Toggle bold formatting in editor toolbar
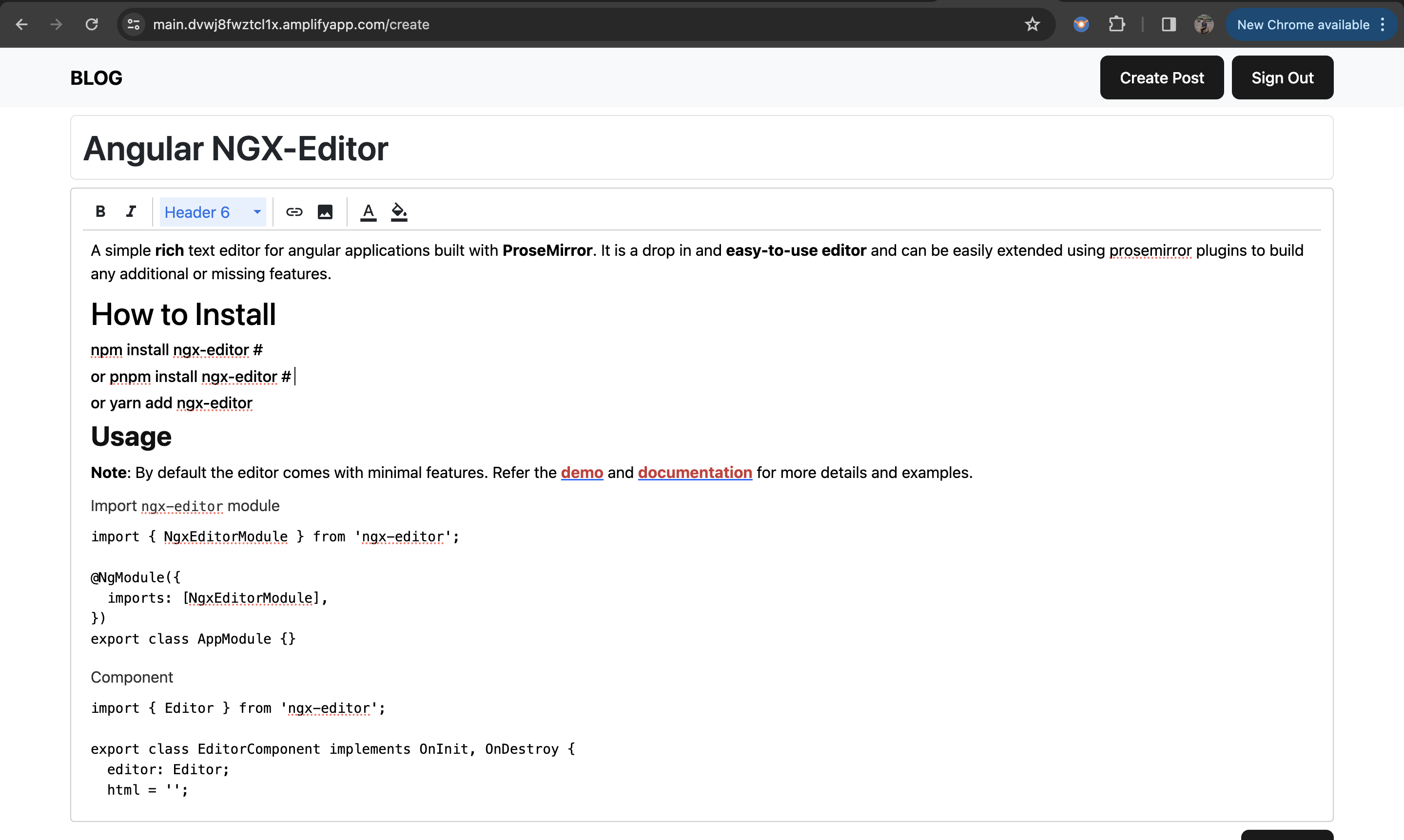1404x840 pixels. 100,211
